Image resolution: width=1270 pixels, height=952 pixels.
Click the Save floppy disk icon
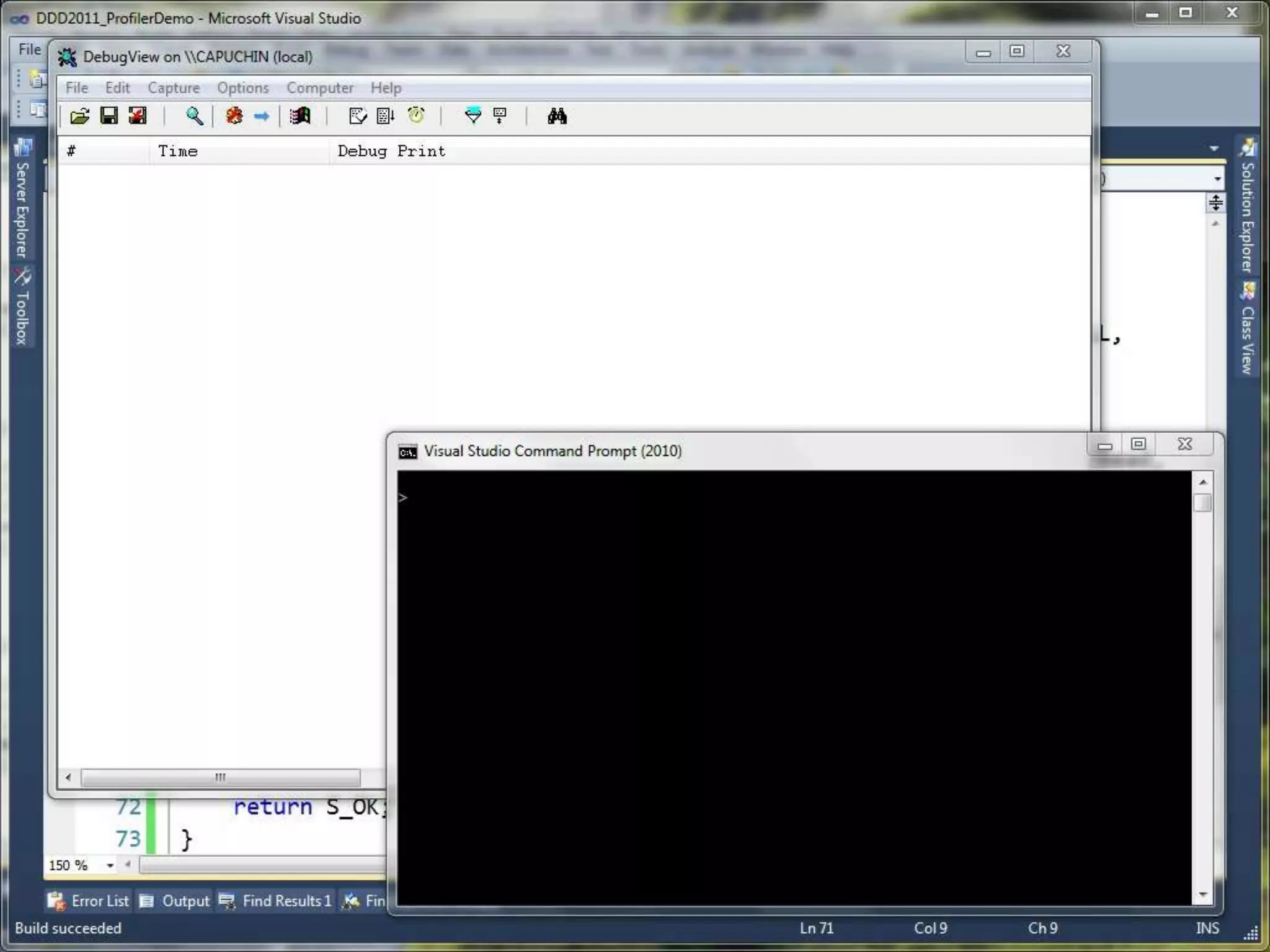(x=109, y=116)
